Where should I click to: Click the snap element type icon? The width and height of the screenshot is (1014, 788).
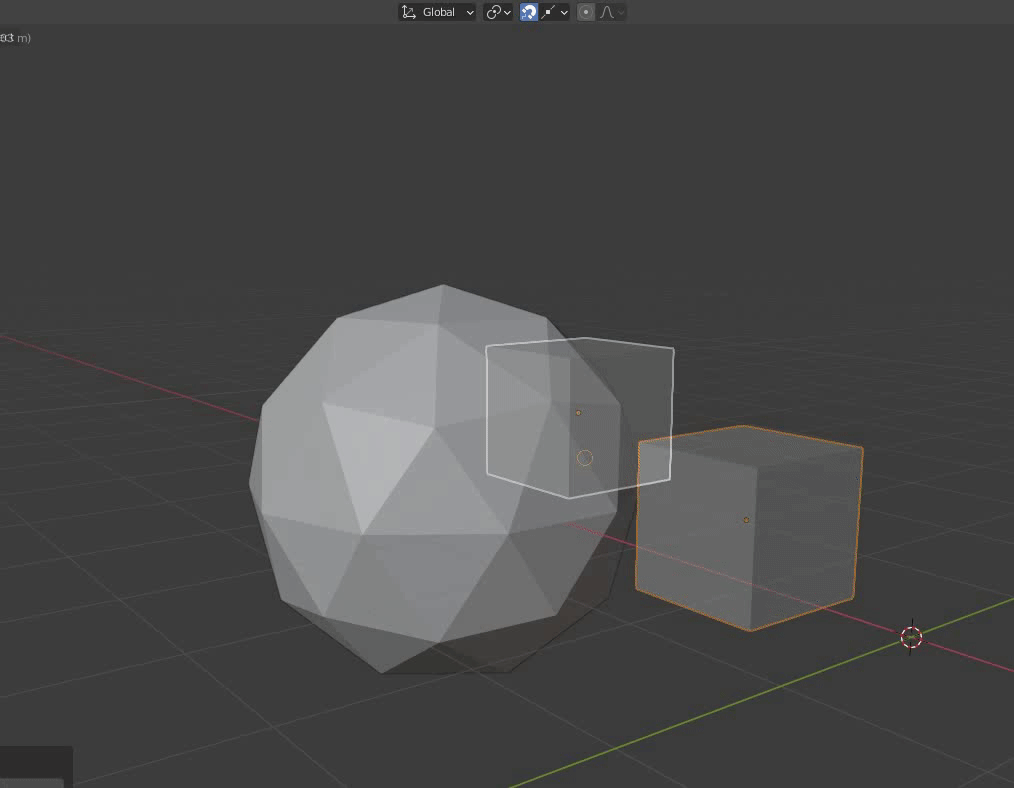point(550,12)
